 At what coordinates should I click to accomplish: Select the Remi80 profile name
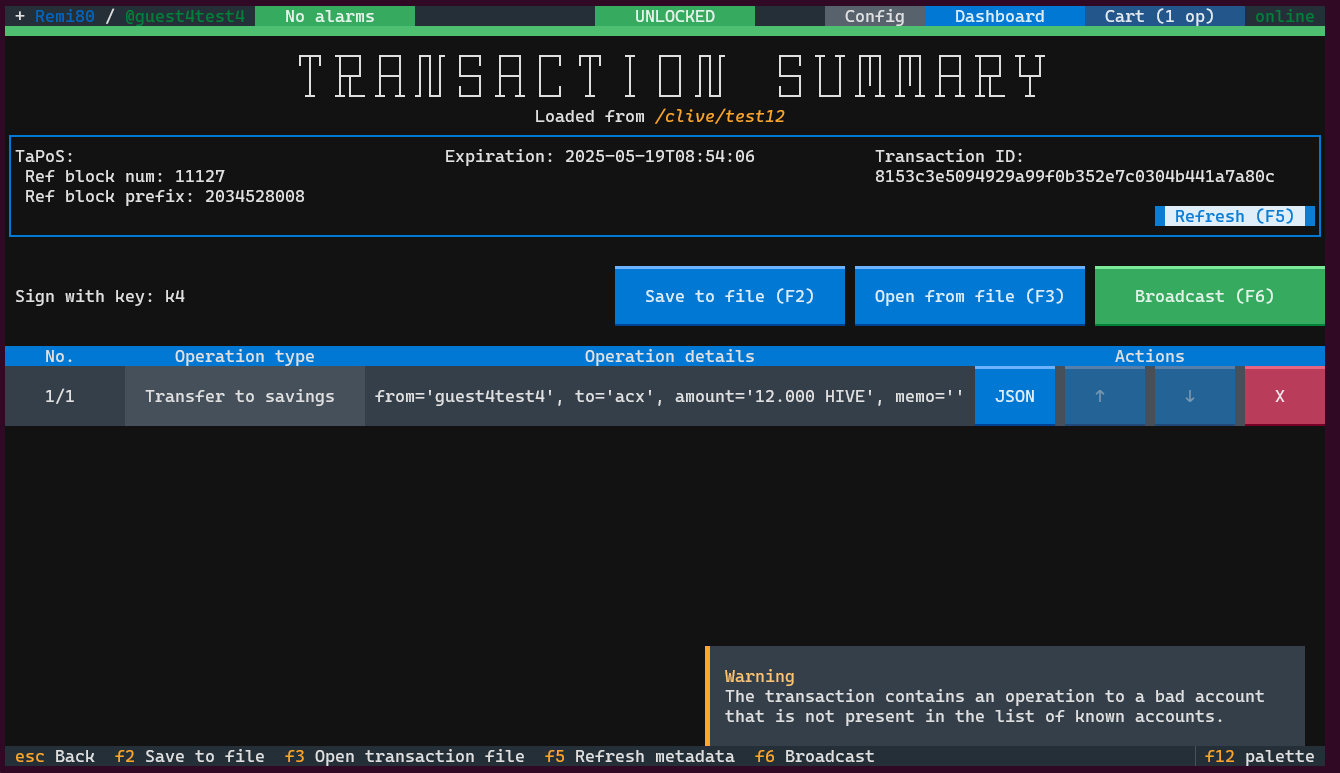65,16
